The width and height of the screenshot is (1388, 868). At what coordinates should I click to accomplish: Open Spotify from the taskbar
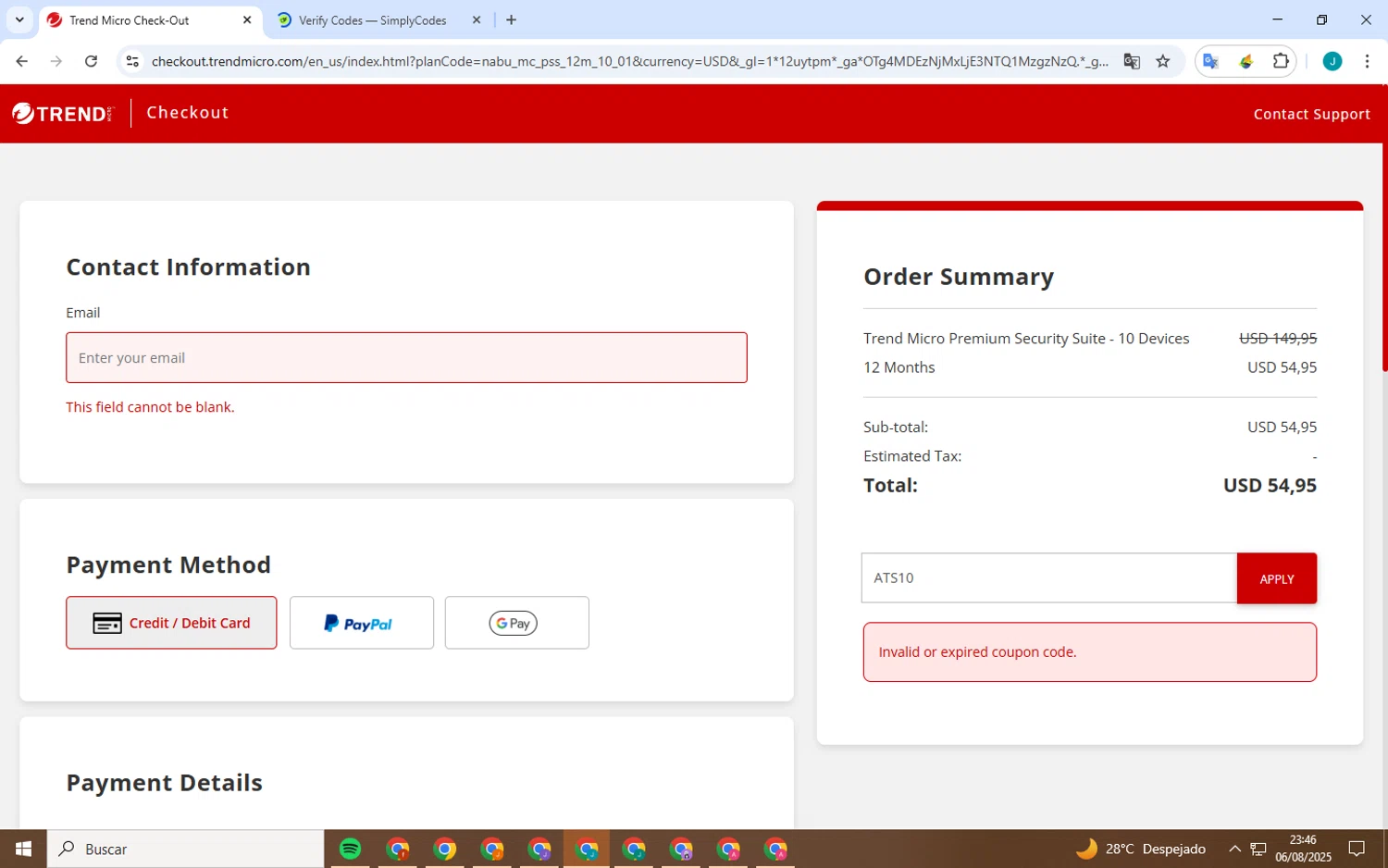pos(350,849)
